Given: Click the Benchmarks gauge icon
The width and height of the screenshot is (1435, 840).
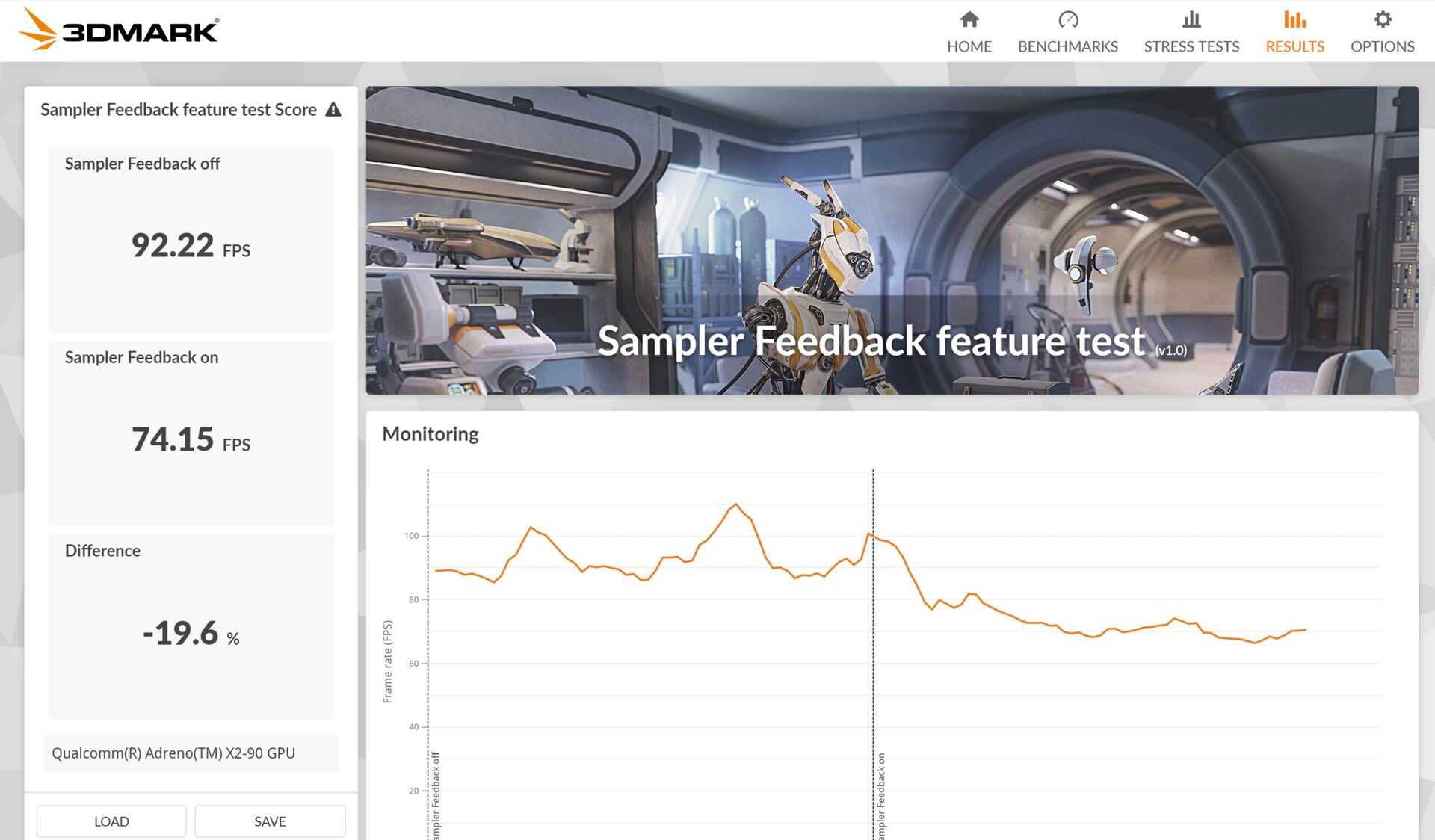Looking at the screenshot, I should click(1068, 19).
